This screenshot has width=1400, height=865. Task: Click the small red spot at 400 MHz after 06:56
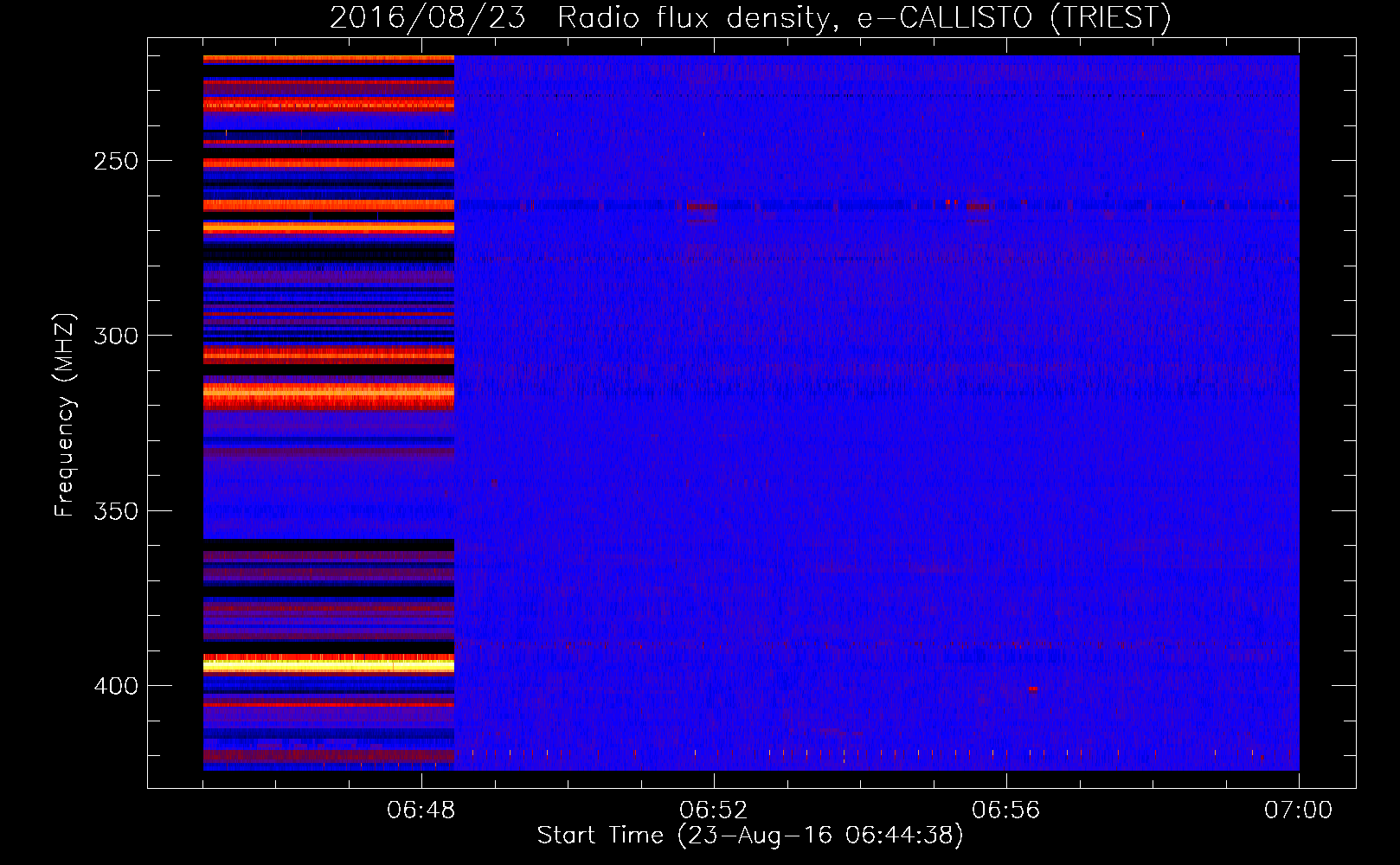pos(1033,689)
